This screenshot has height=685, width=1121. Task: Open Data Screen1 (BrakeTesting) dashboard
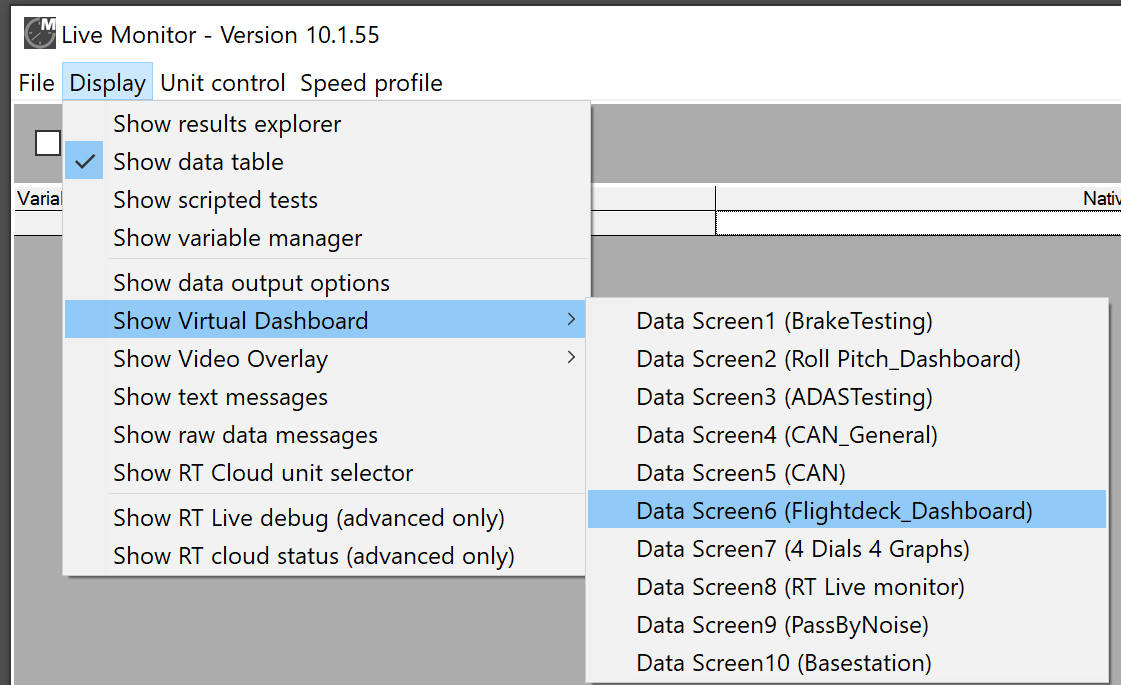(784, 321)
